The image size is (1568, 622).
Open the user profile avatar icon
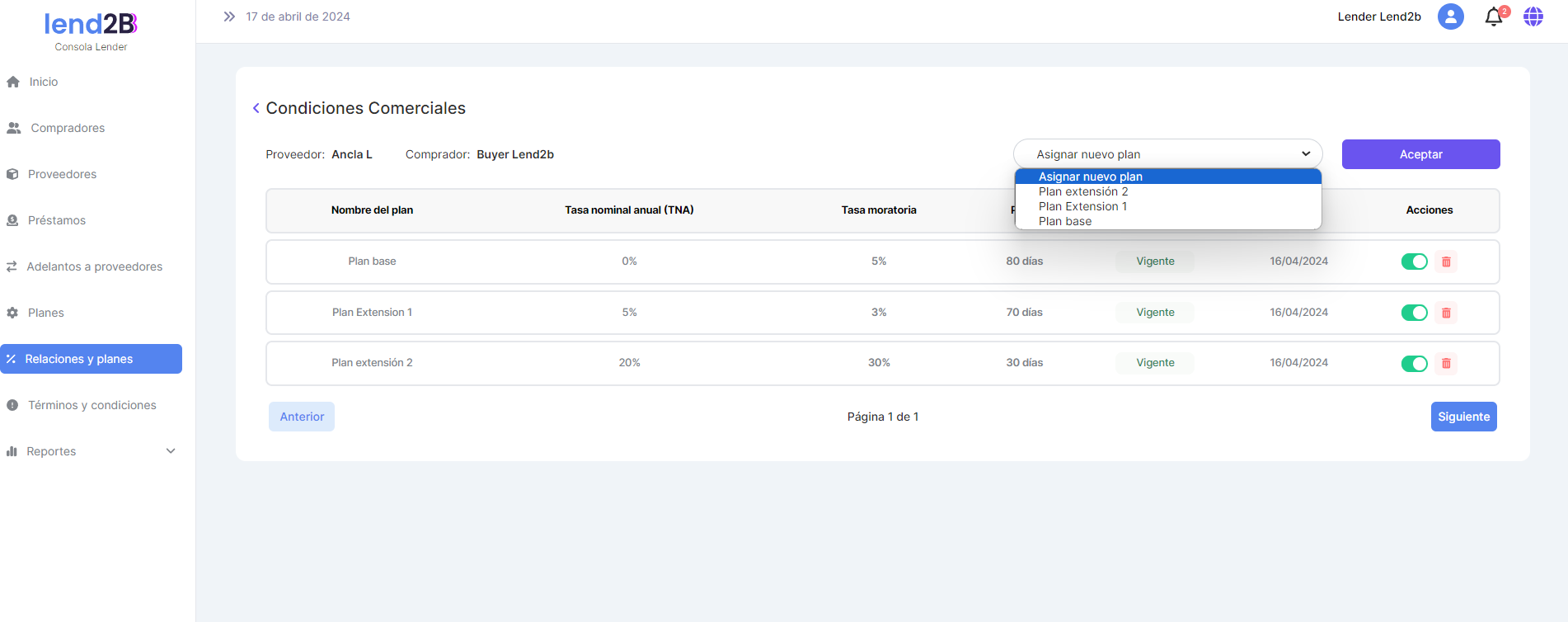point(1450,16)
